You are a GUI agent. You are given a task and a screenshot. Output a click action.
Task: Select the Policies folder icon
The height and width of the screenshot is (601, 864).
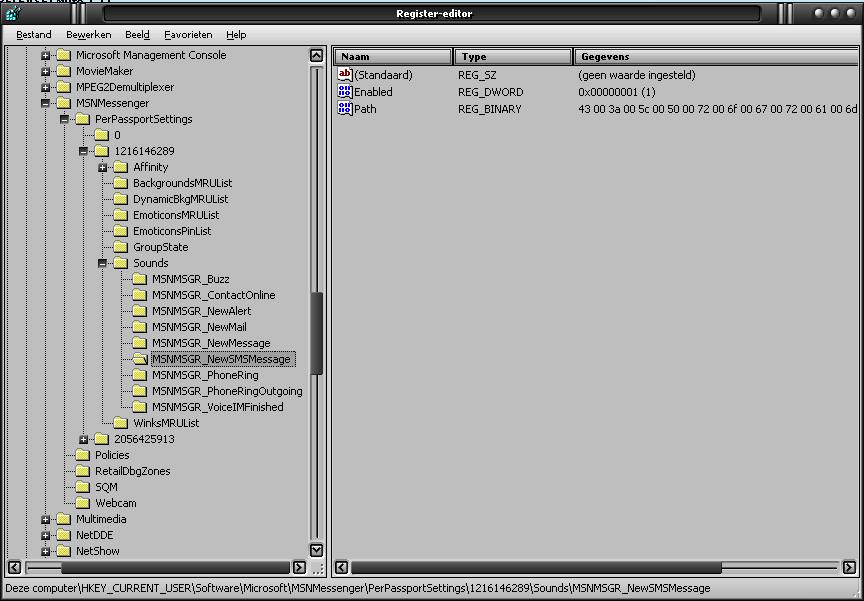point(83,455)
